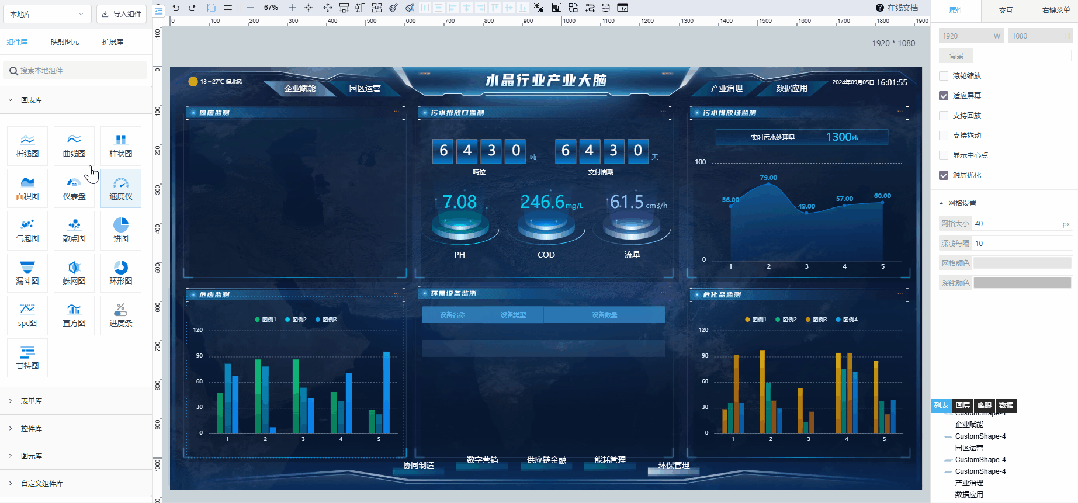Click the 导入组件 import component button
The image size is (1078, 503).
[x=121, y=14]
